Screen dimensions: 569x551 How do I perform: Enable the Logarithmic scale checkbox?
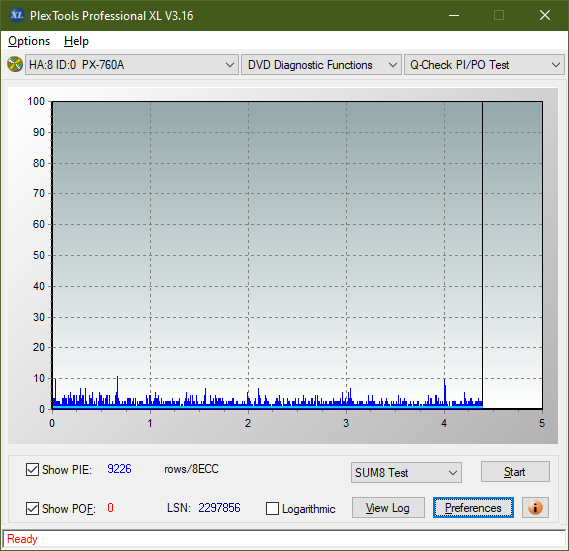273,508
